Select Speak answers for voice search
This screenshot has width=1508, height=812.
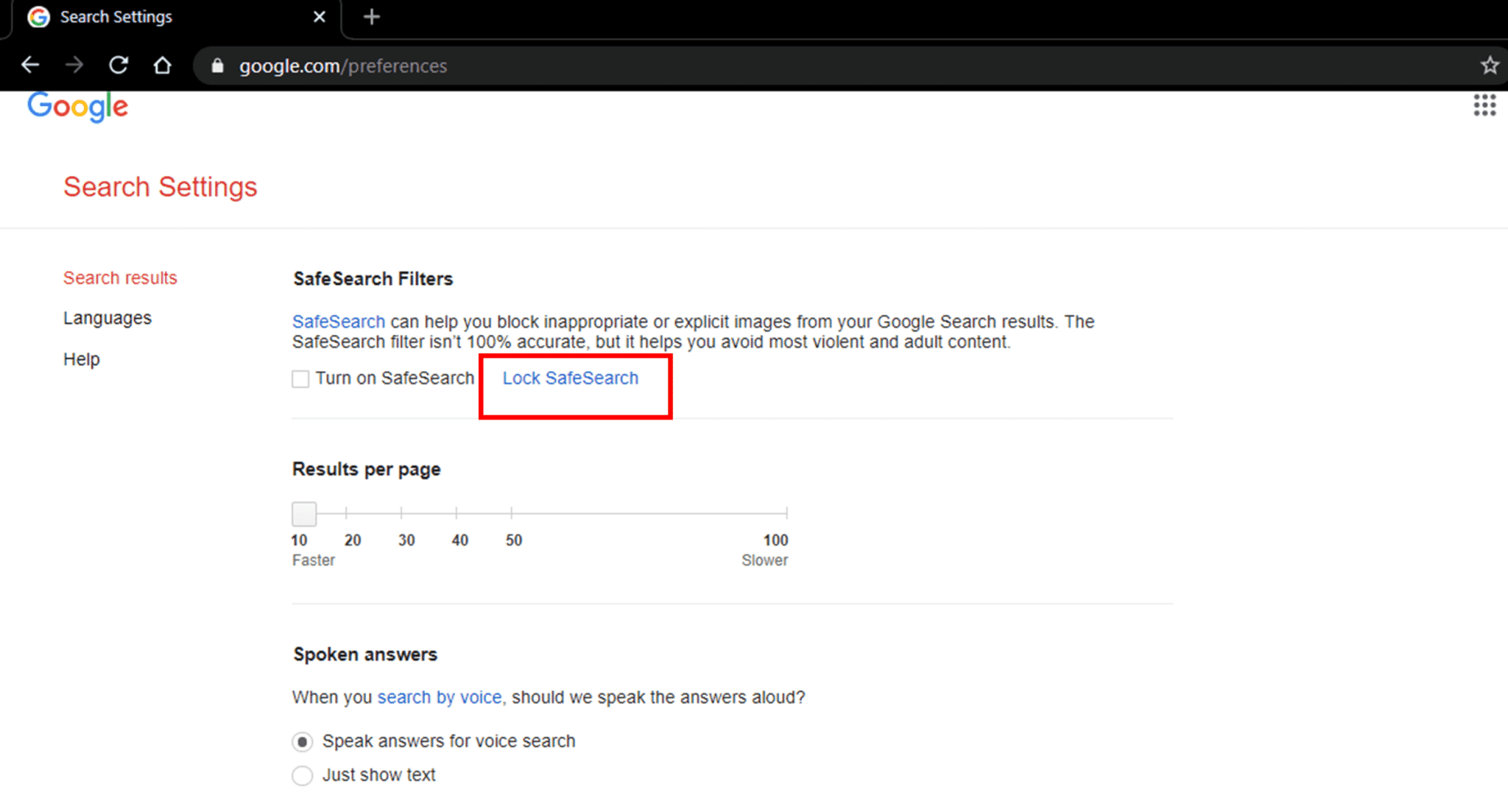click(x=302, y=741)
